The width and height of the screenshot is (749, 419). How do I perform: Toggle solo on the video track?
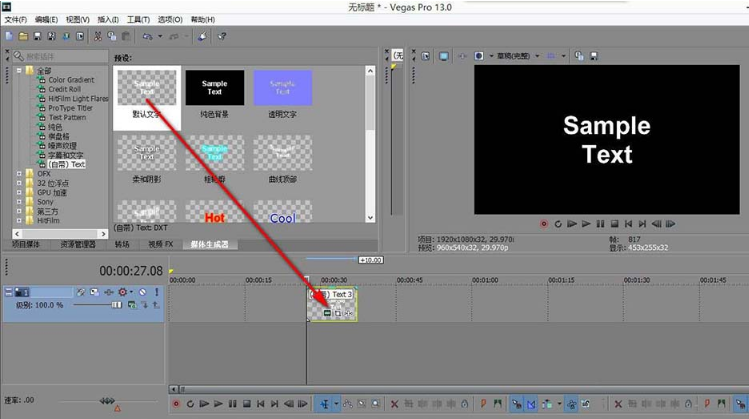pyautogui.click(x=156, y=293)
